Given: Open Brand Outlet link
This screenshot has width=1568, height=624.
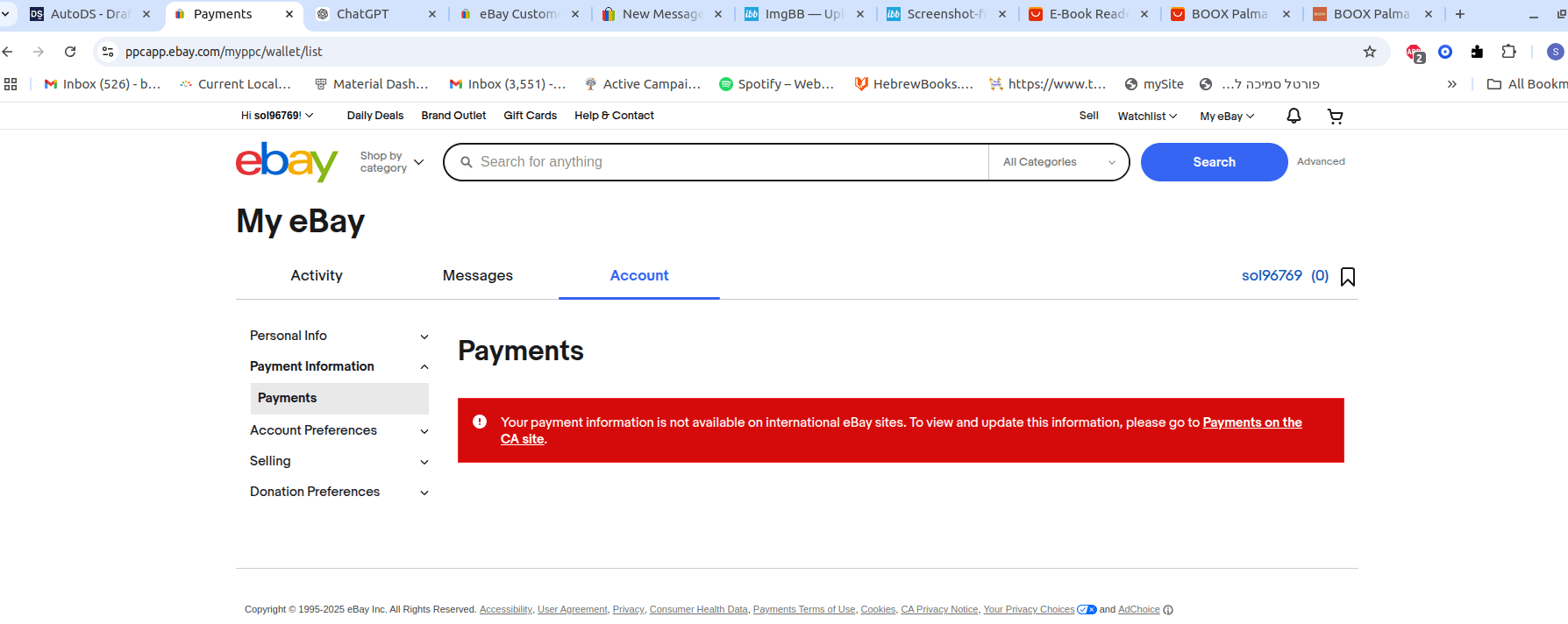Looking at the screenshot, I should pyautogui.click(x=453, y=116).
